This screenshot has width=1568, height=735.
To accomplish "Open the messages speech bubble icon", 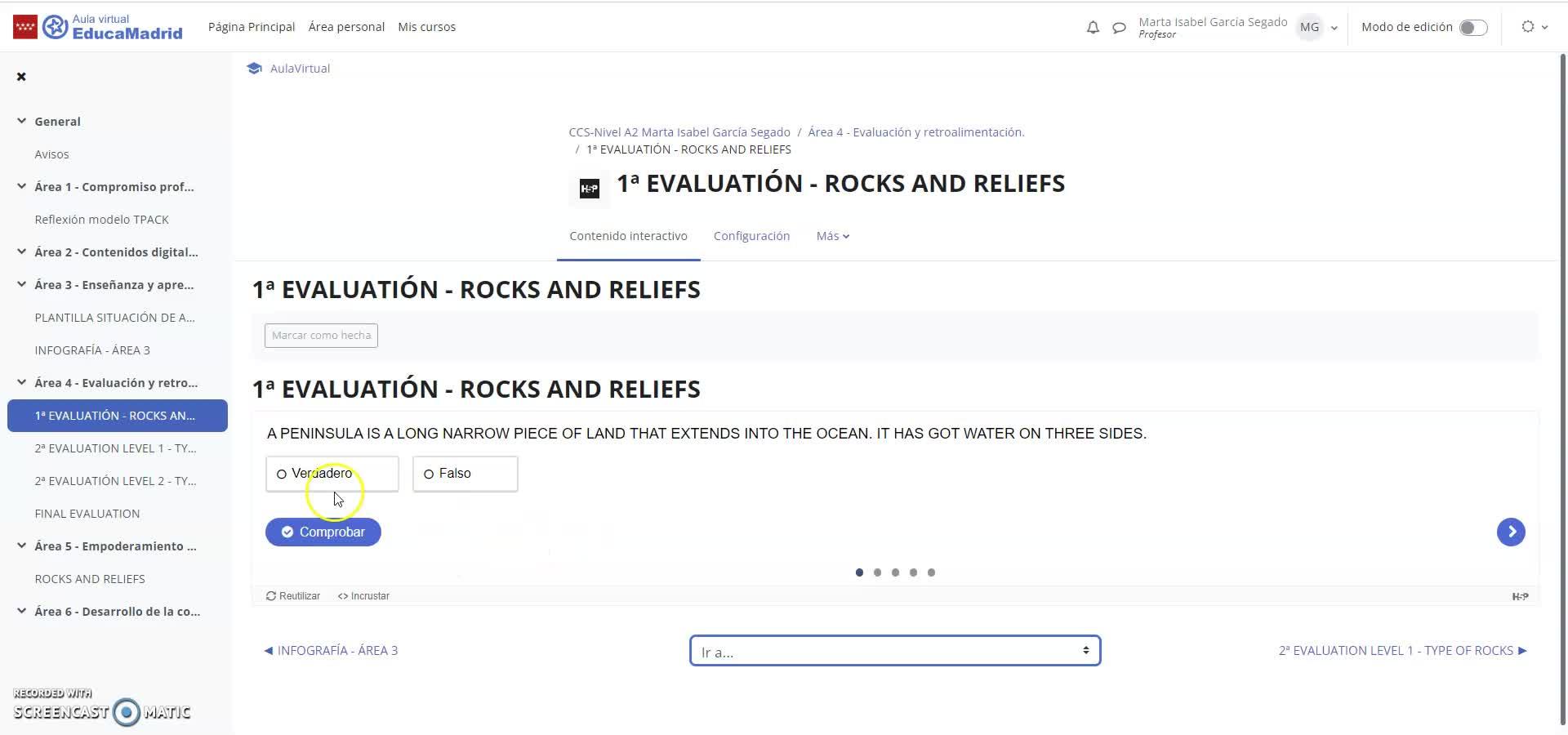I will point(1119,28).
